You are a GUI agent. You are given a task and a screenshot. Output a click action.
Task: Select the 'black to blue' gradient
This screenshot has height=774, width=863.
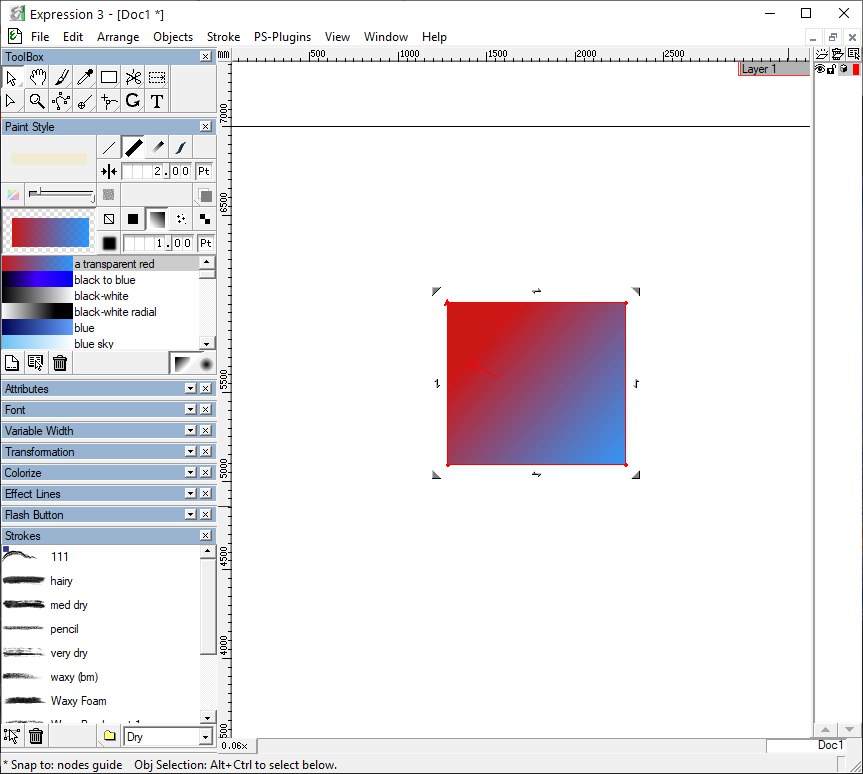click(x=104, y=280)
